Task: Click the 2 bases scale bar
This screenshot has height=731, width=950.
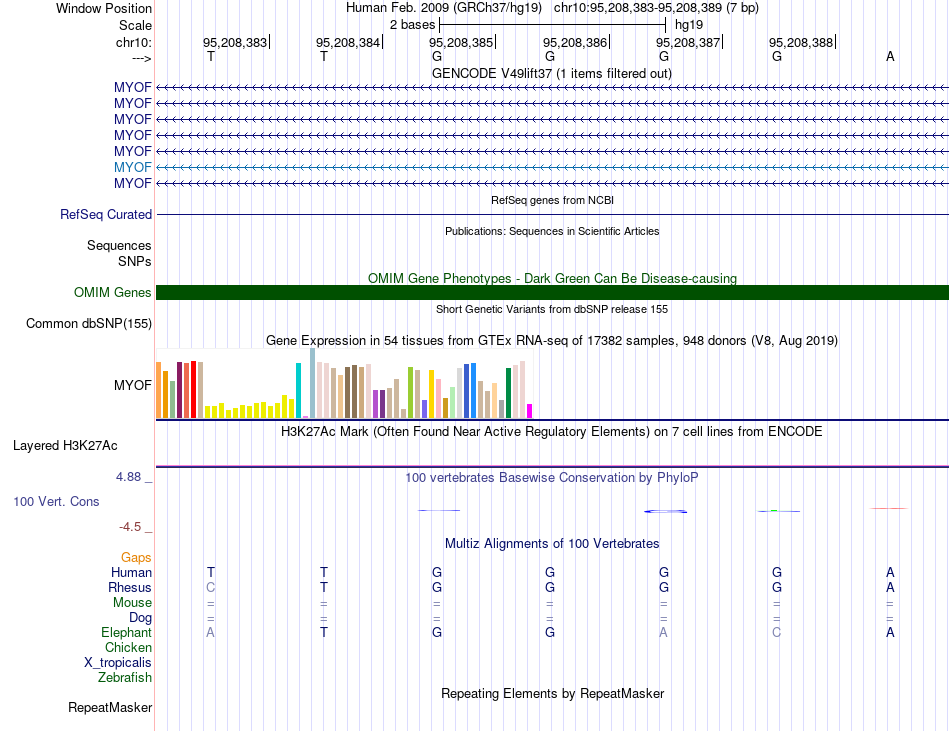Action: pos(553,25)
